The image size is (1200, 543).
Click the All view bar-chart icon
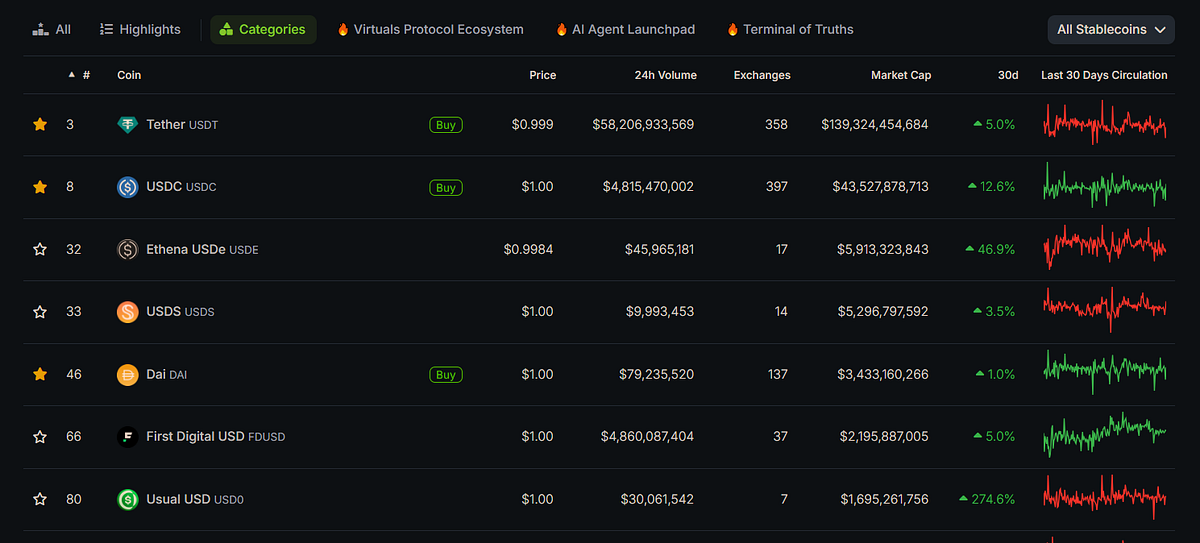coord(40,29)
